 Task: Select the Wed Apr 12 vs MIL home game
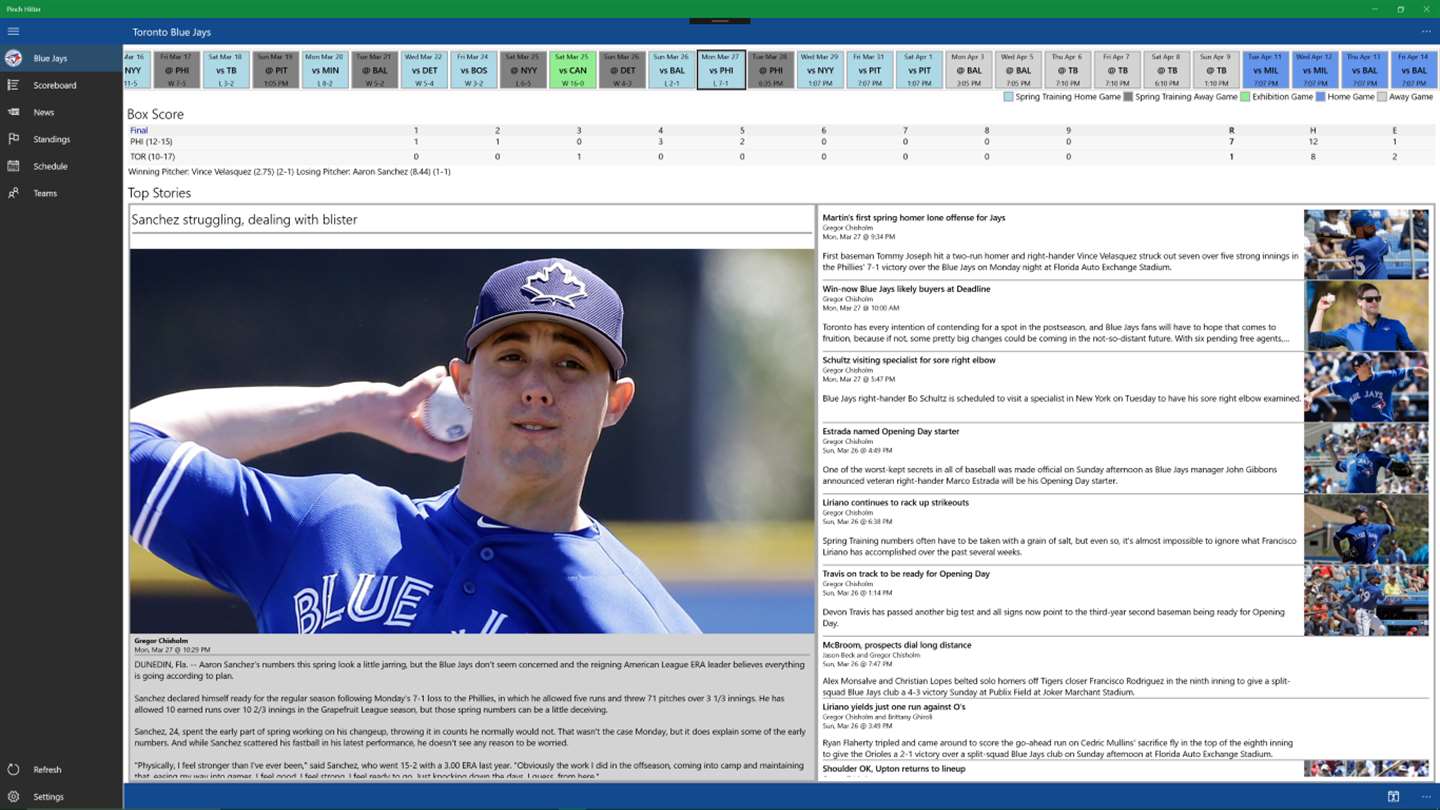coord(1315,70)
